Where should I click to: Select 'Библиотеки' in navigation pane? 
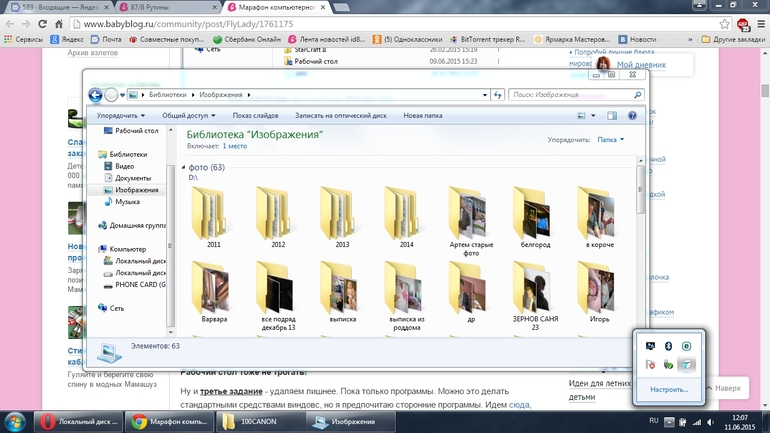pos(123,154)
